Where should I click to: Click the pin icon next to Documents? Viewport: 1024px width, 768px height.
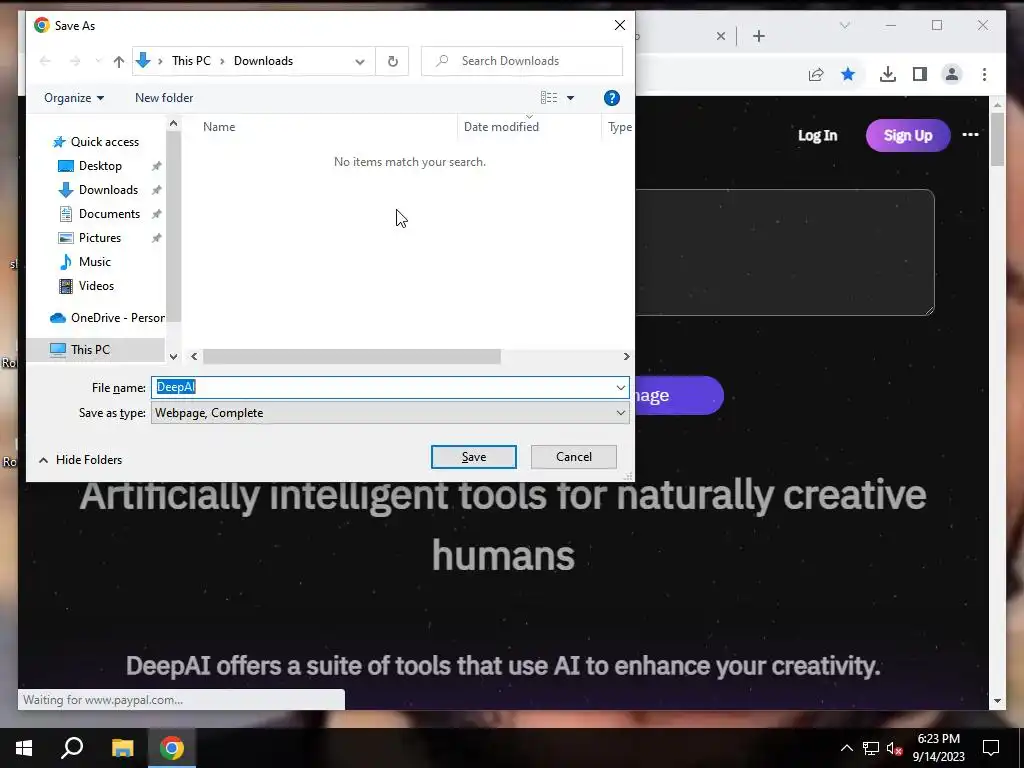157,214
